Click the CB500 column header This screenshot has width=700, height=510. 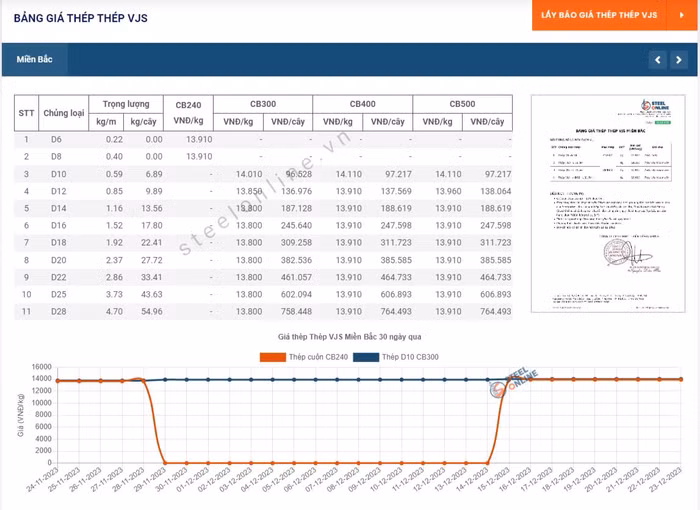click(462, 104)
